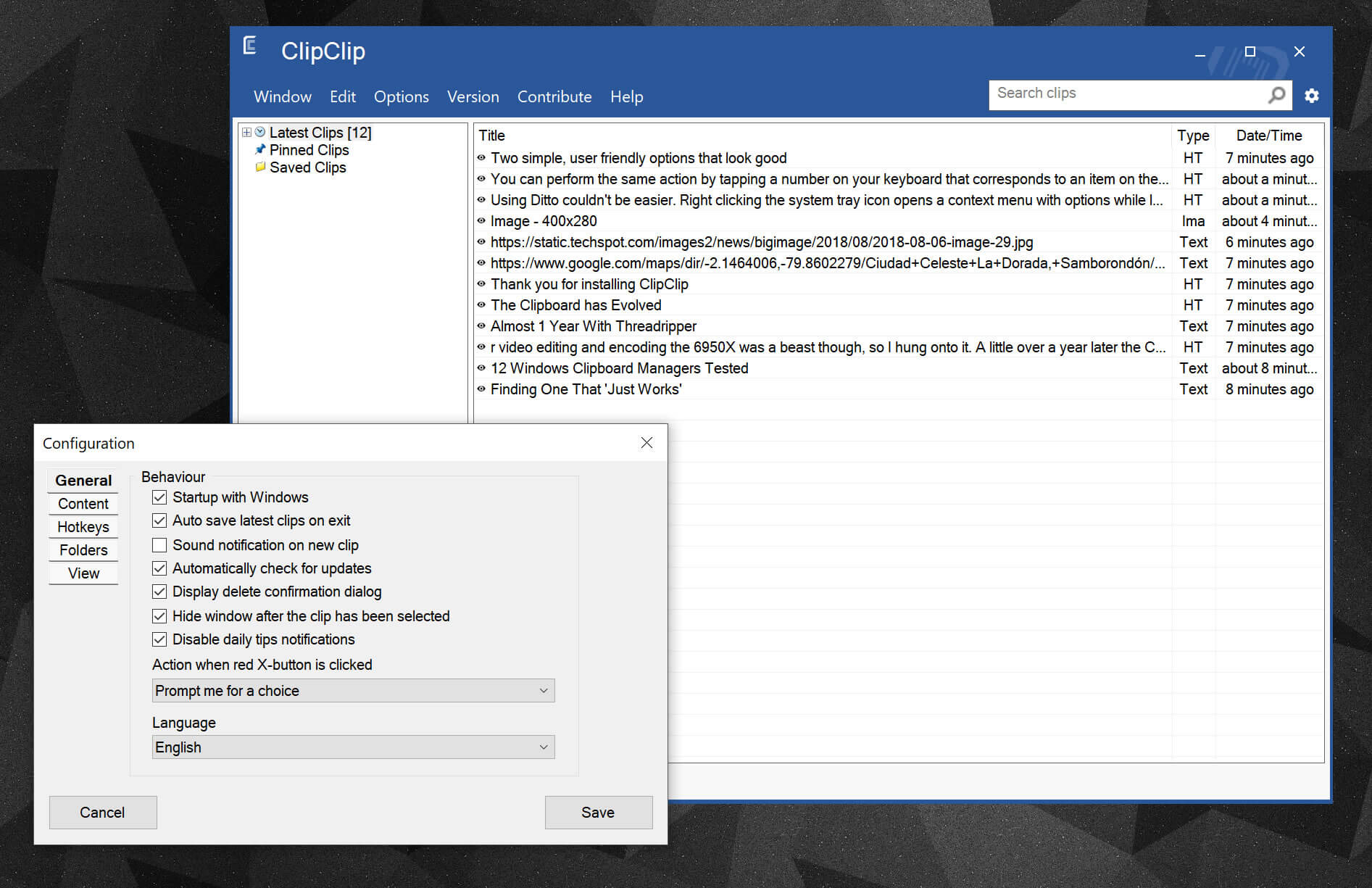Close the Configuration dialog with X
The width and height of the screenshot is (1372, 888).
pyautogui.click(x=646, y=443)
